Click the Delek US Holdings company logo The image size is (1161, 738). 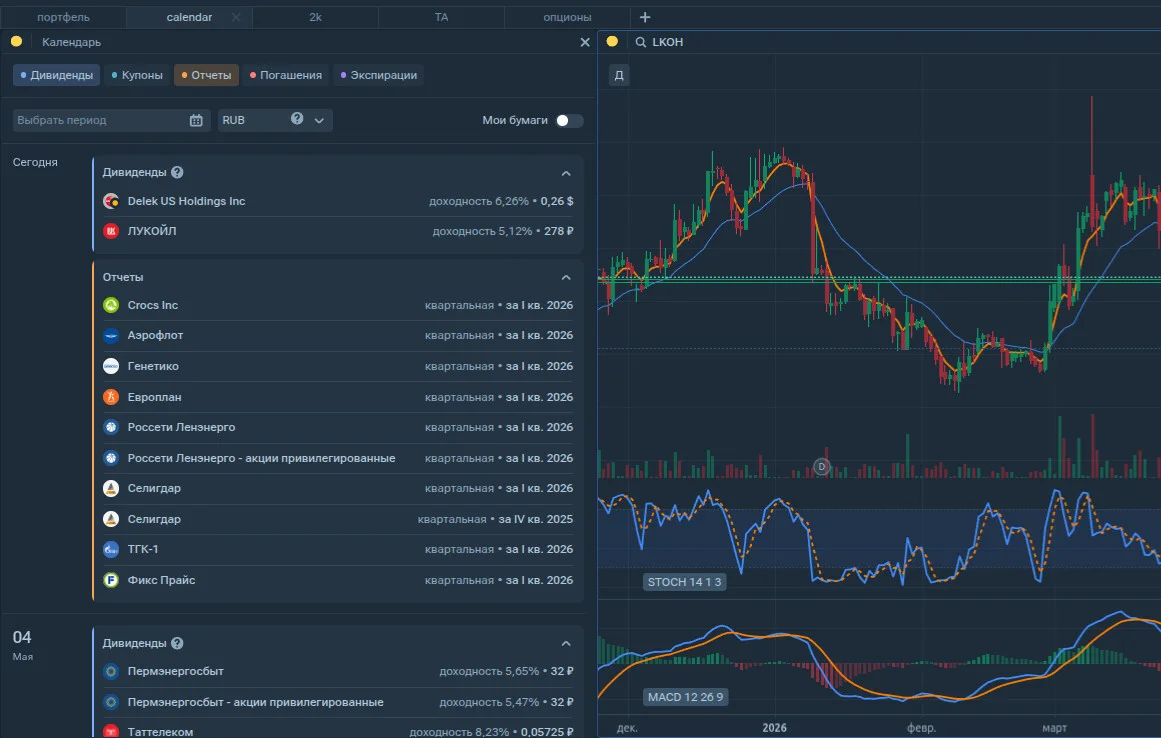tap(111, 201)
